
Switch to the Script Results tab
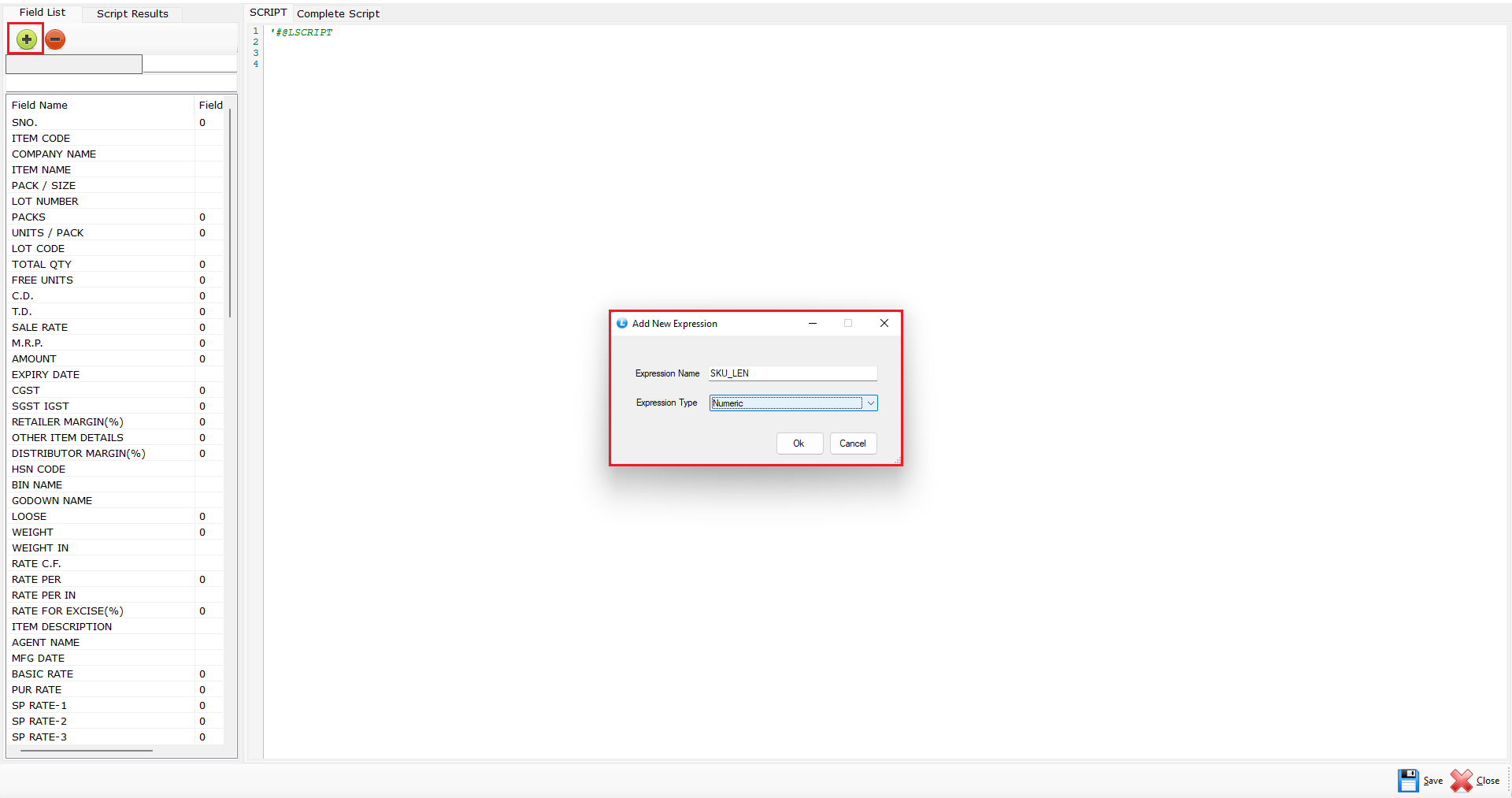coord(132,14)
